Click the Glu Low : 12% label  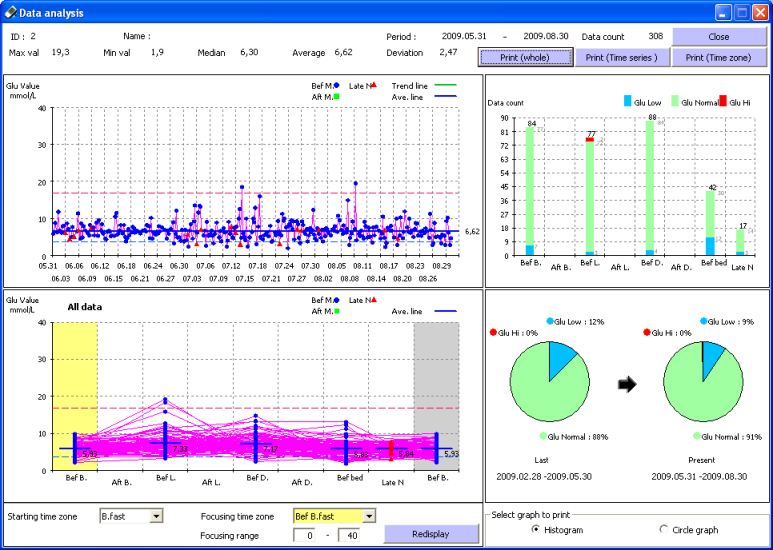tap(579, 322)
